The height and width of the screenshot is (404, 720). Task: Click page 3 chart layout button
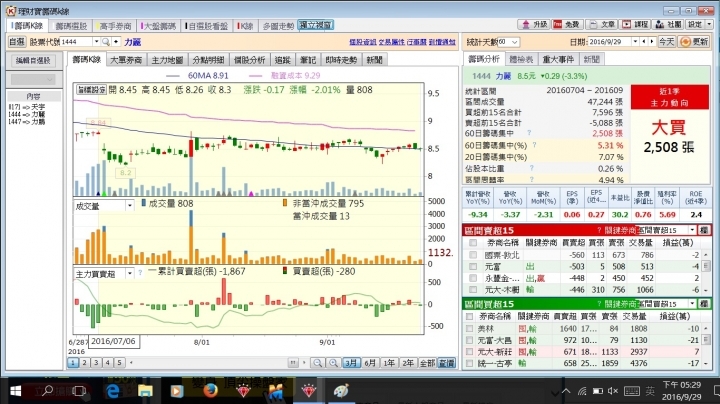pyautogui.click(x=96, y=363)
